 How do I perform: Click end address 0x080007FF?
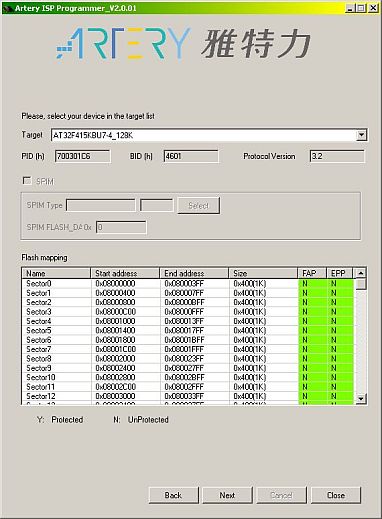[184, 293]
